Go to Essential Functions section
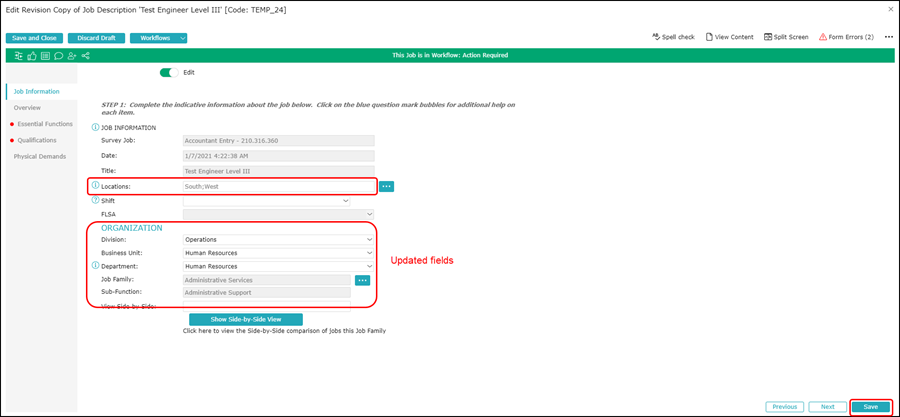 pos(45,124)
